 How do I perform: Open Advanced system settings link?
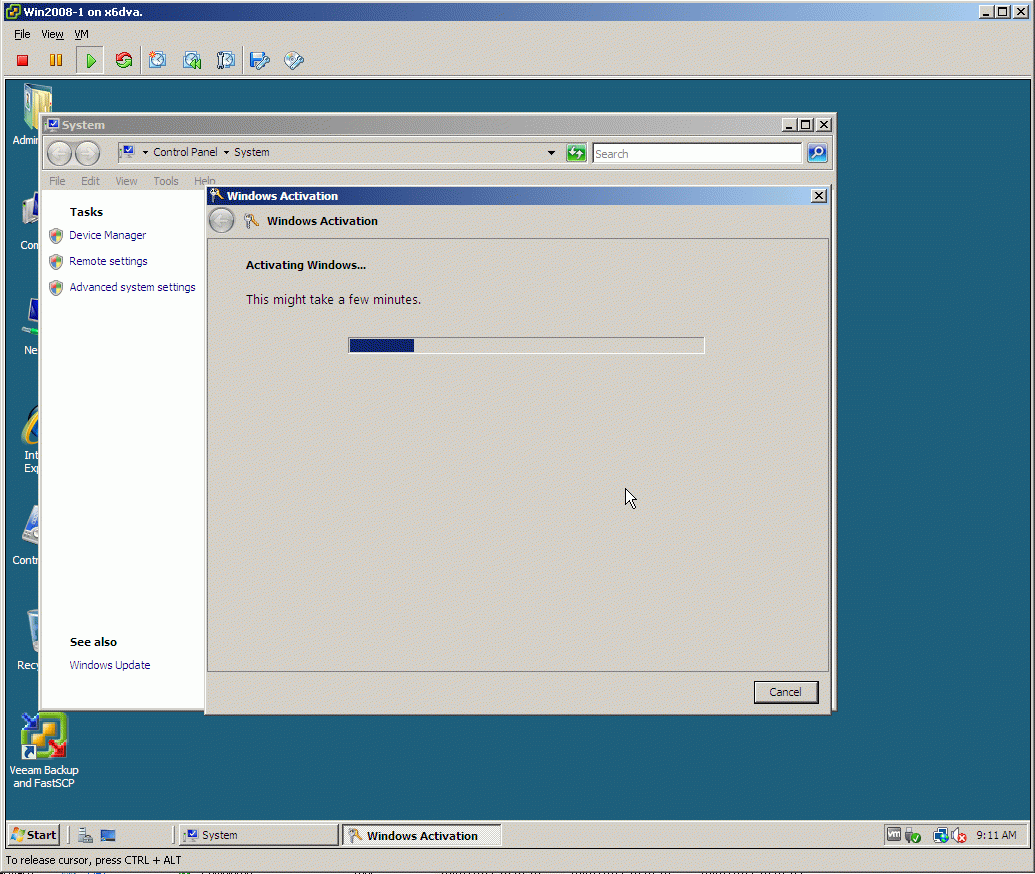pos(132,287)
